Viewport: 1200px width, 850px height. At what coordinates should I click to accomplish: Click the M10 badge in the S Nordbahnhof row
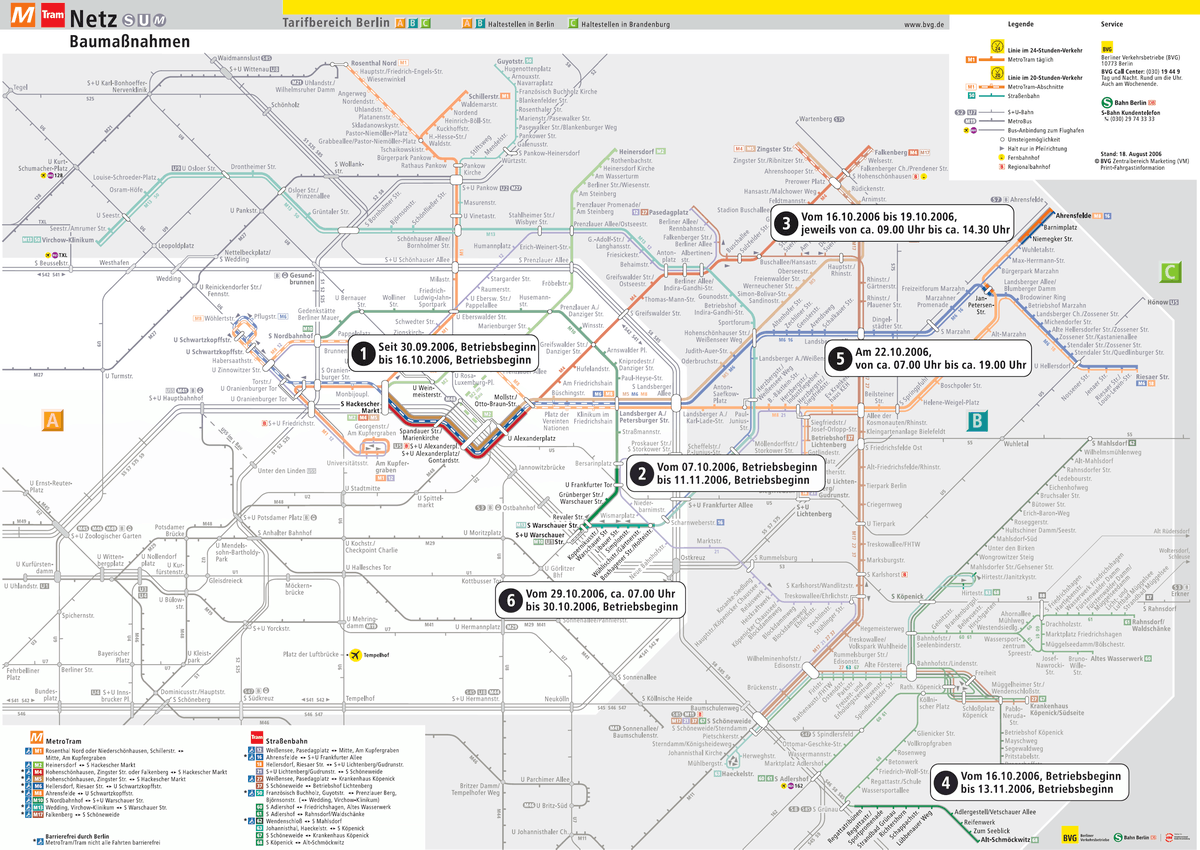tap(38, 801)
